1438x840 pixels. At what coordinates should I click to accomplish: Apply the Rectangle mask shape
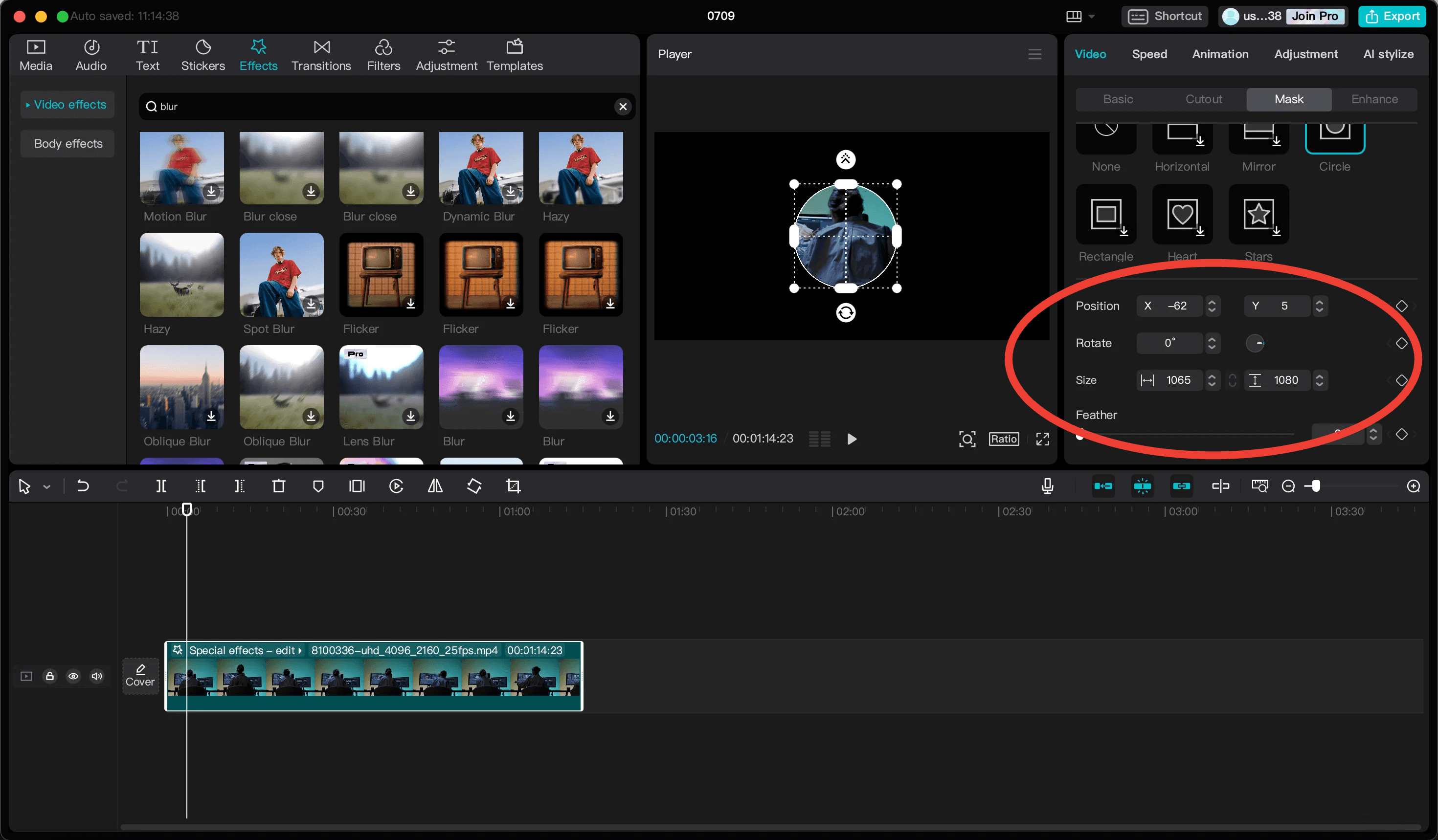coord(1105,215)
